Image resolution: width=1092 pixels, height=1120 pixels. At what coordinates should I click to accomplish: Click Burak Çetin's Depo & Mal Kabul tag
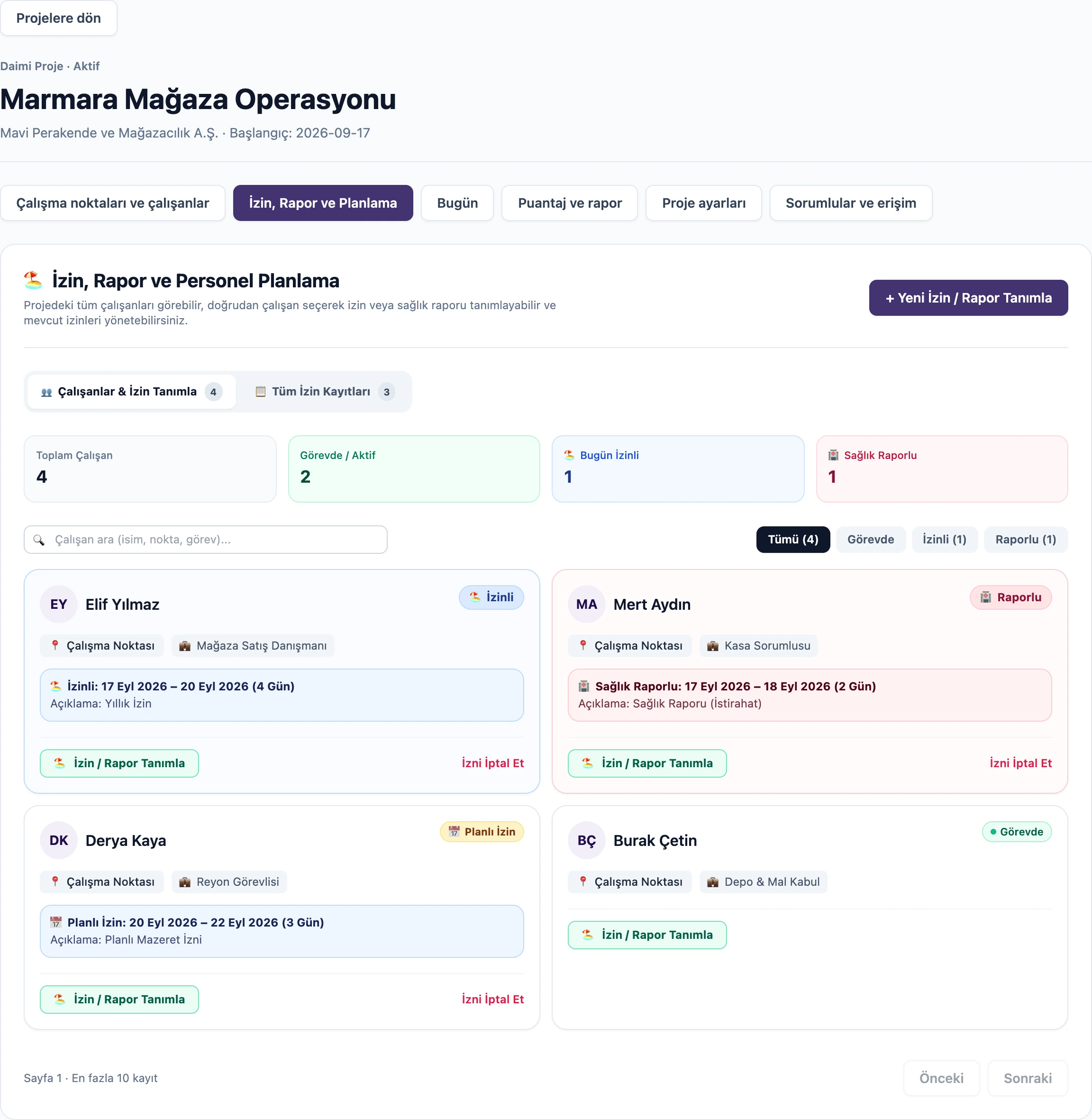(764, 882)
